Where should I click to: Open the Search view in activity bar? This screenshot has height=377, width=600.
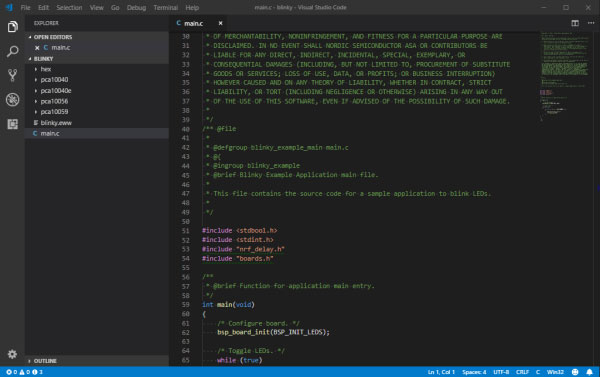(12, 51)
